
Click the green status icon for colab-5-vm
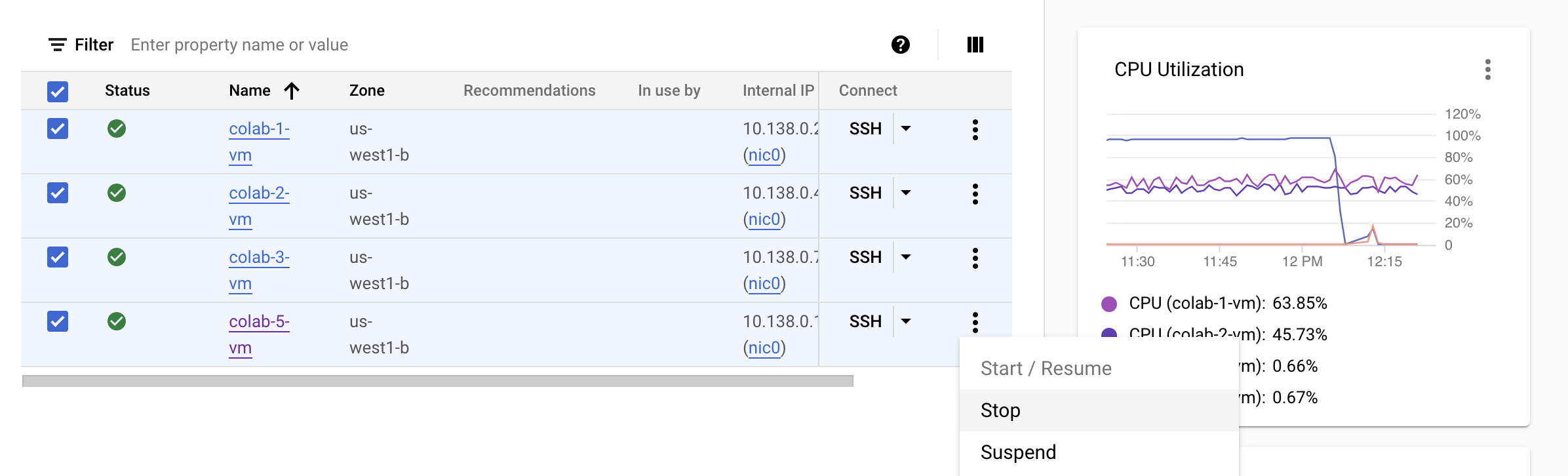click(x=117, y=321)
